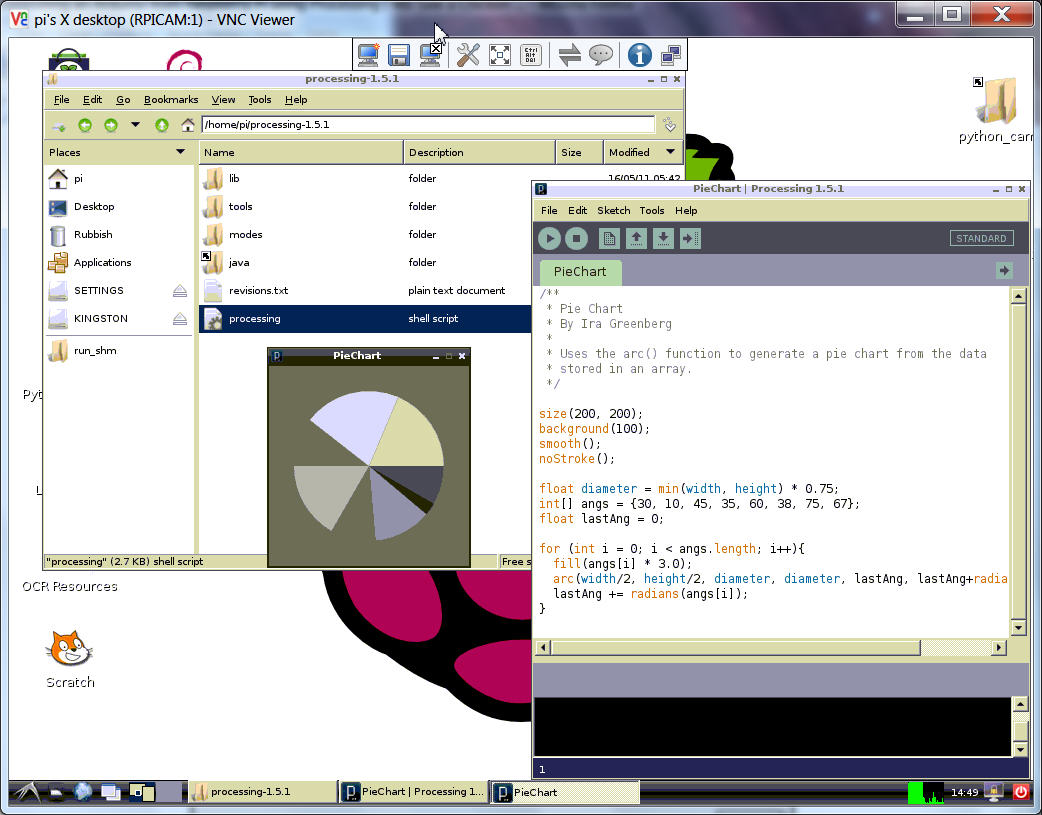Stop the running sketch
1042x815 pixels.
576,238
